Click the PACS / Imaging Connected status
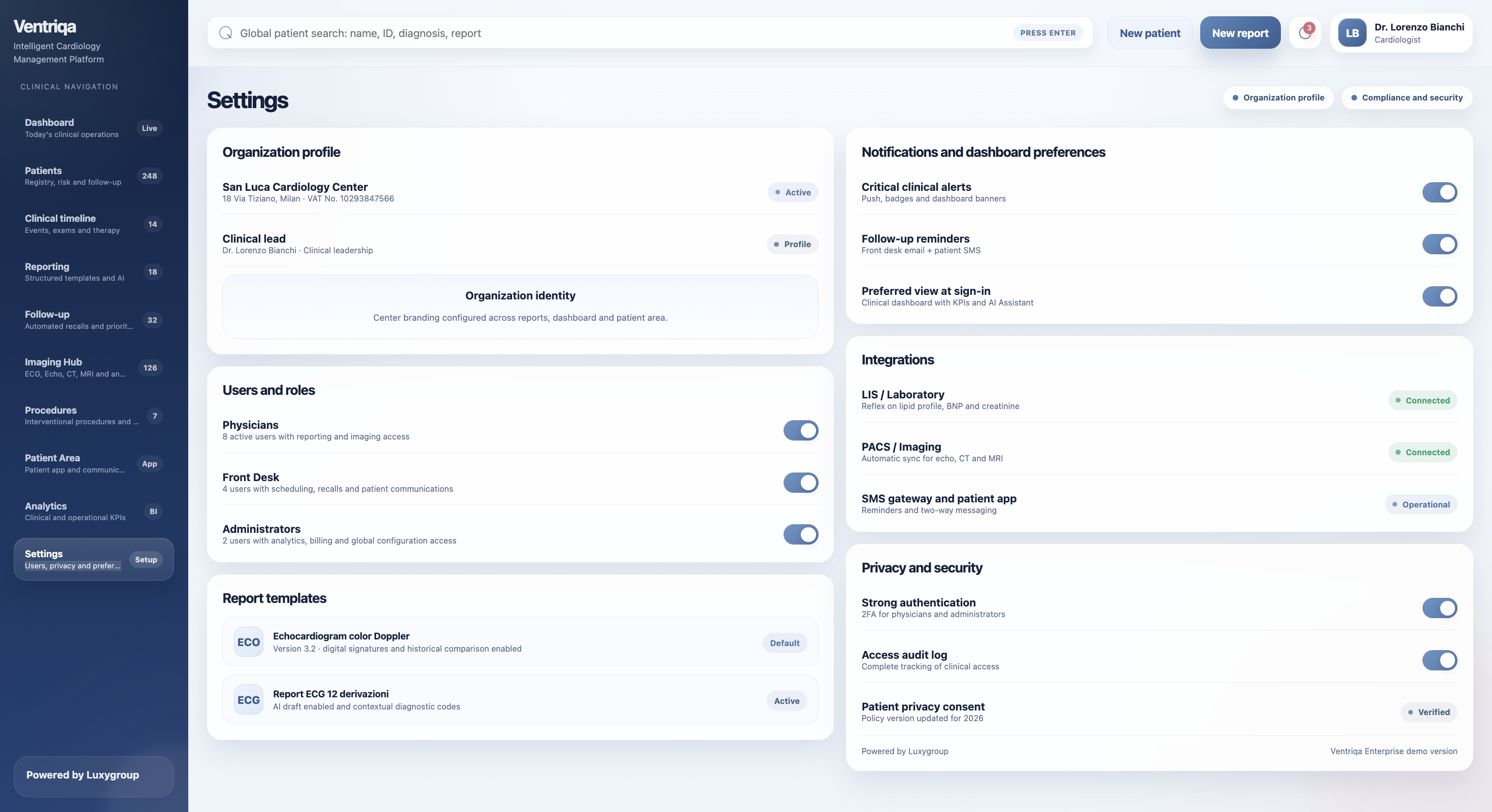This screenshot has height=812, width=1492. [x=1422, y=452]
